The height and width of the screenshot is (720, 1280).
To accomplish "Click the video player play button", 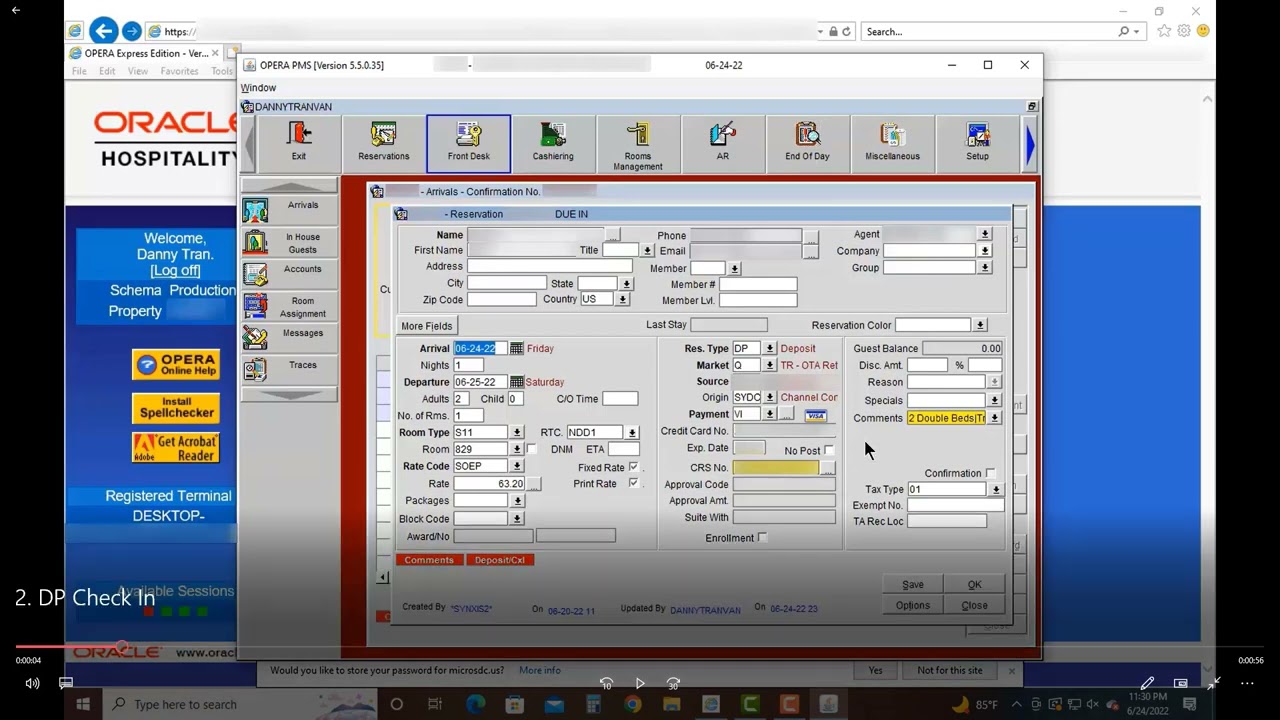I will (640, 684).
